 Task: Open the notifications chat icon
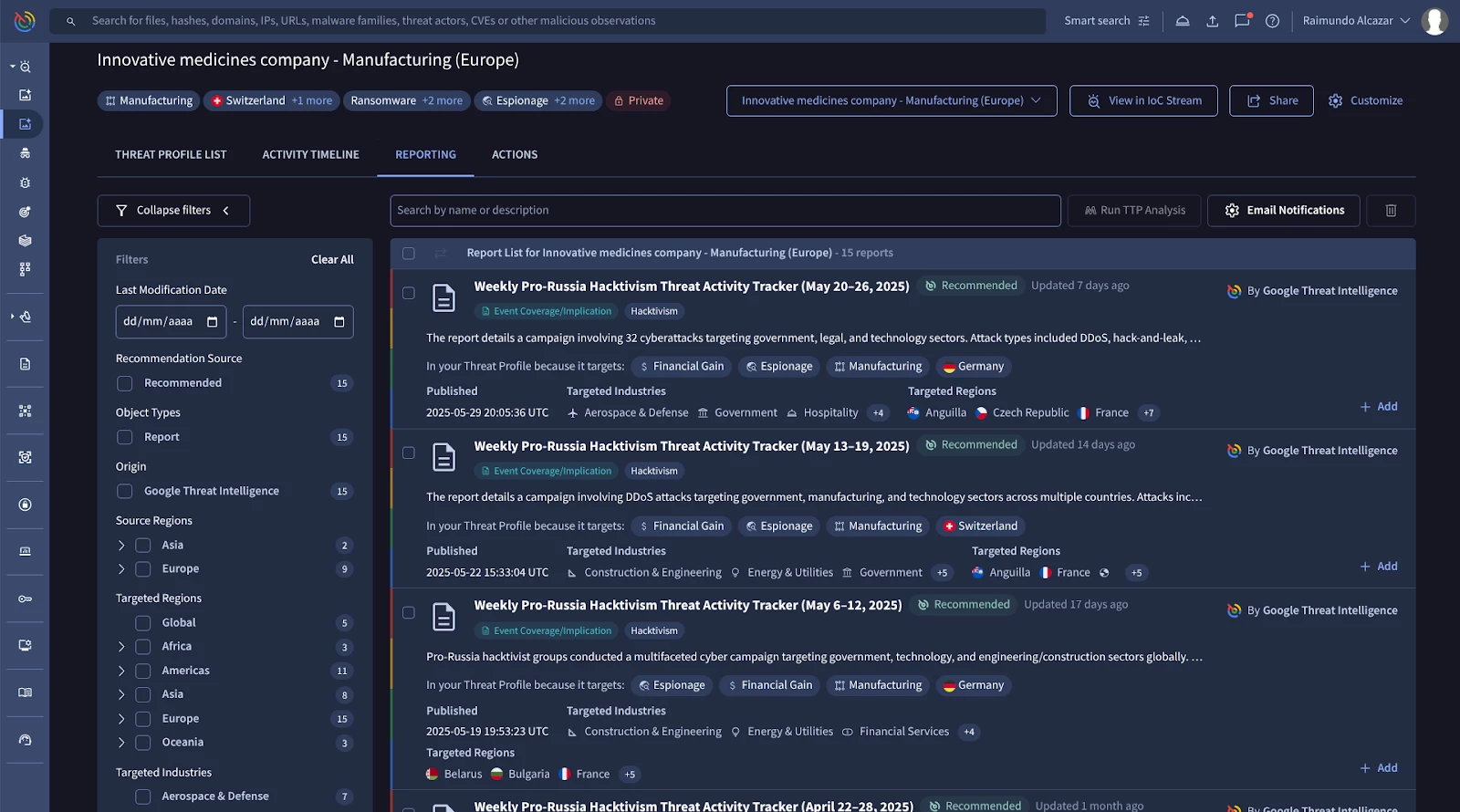tap(1242, 20)
